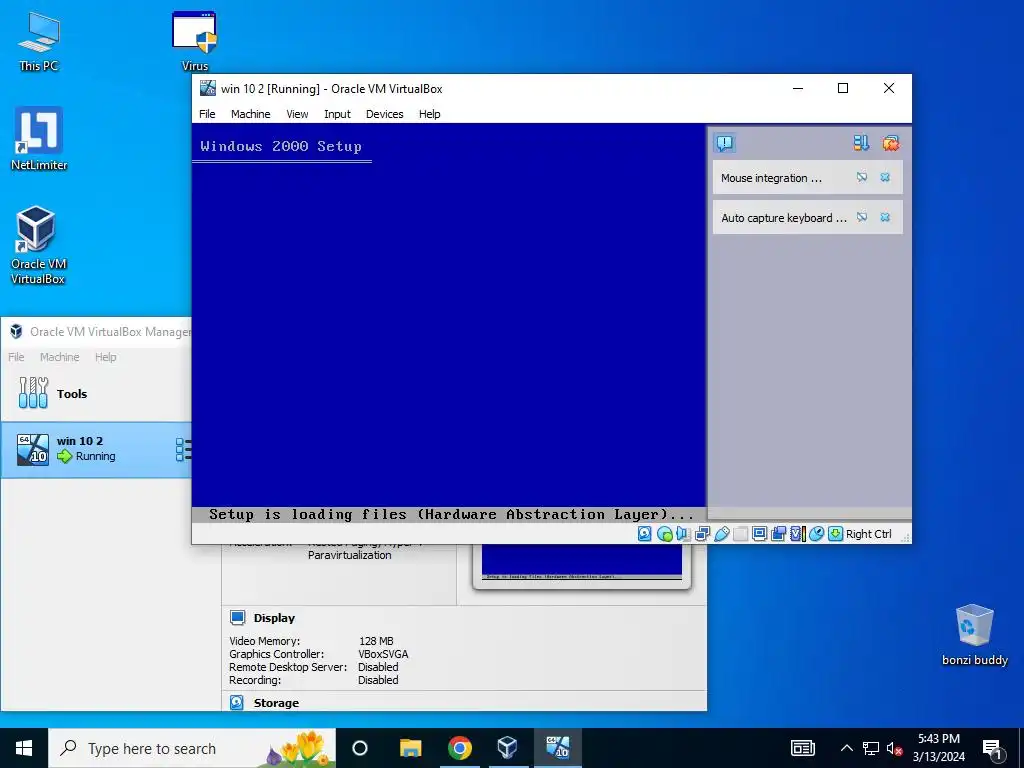Click the mouse integration status icon
Image resolution: width=1024 pixels, height=768 pixels.
point(816,534)
